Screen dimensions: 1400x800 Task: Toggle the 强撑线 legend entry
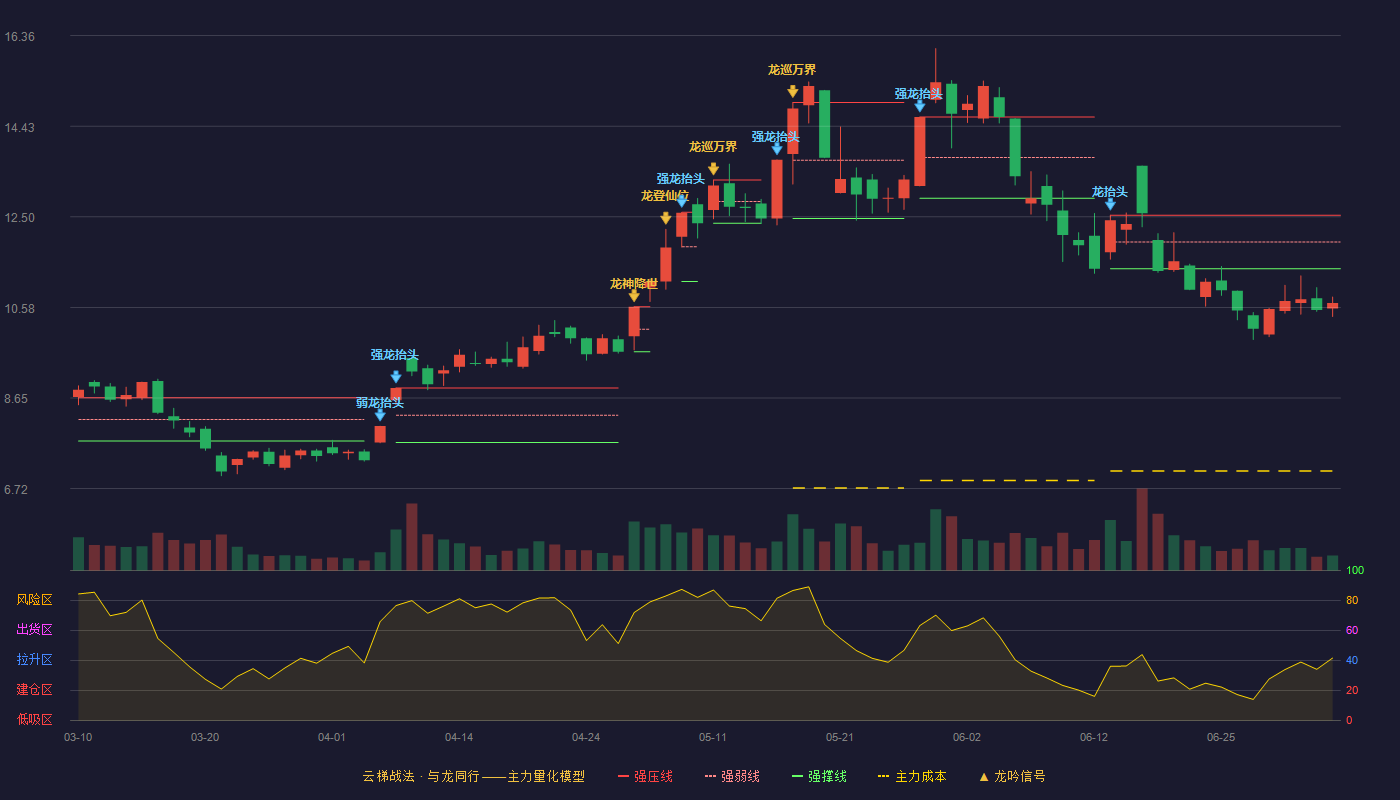click(x=819, y=776)
